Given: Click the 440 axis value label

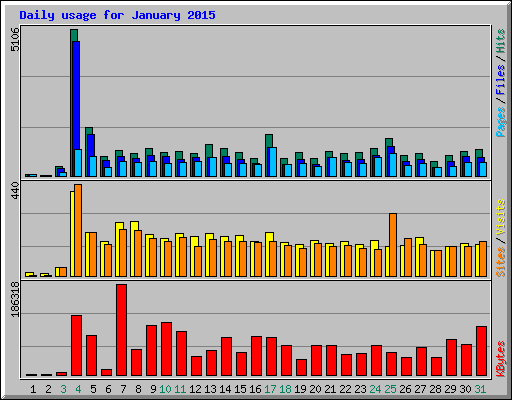Looking at the screenshot, I should tap(15, 191).
